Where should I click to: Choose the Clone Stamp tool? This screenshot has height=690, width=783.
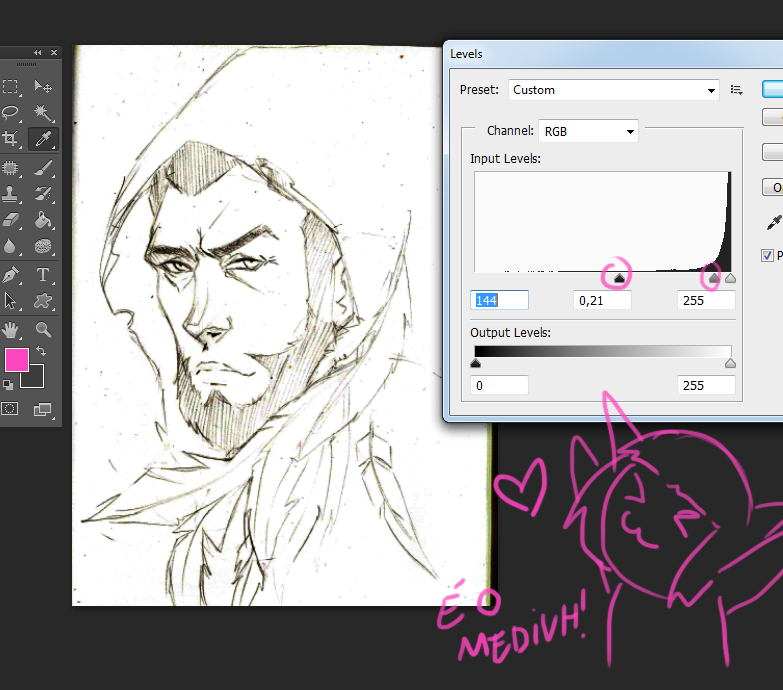tap(11, 194)
